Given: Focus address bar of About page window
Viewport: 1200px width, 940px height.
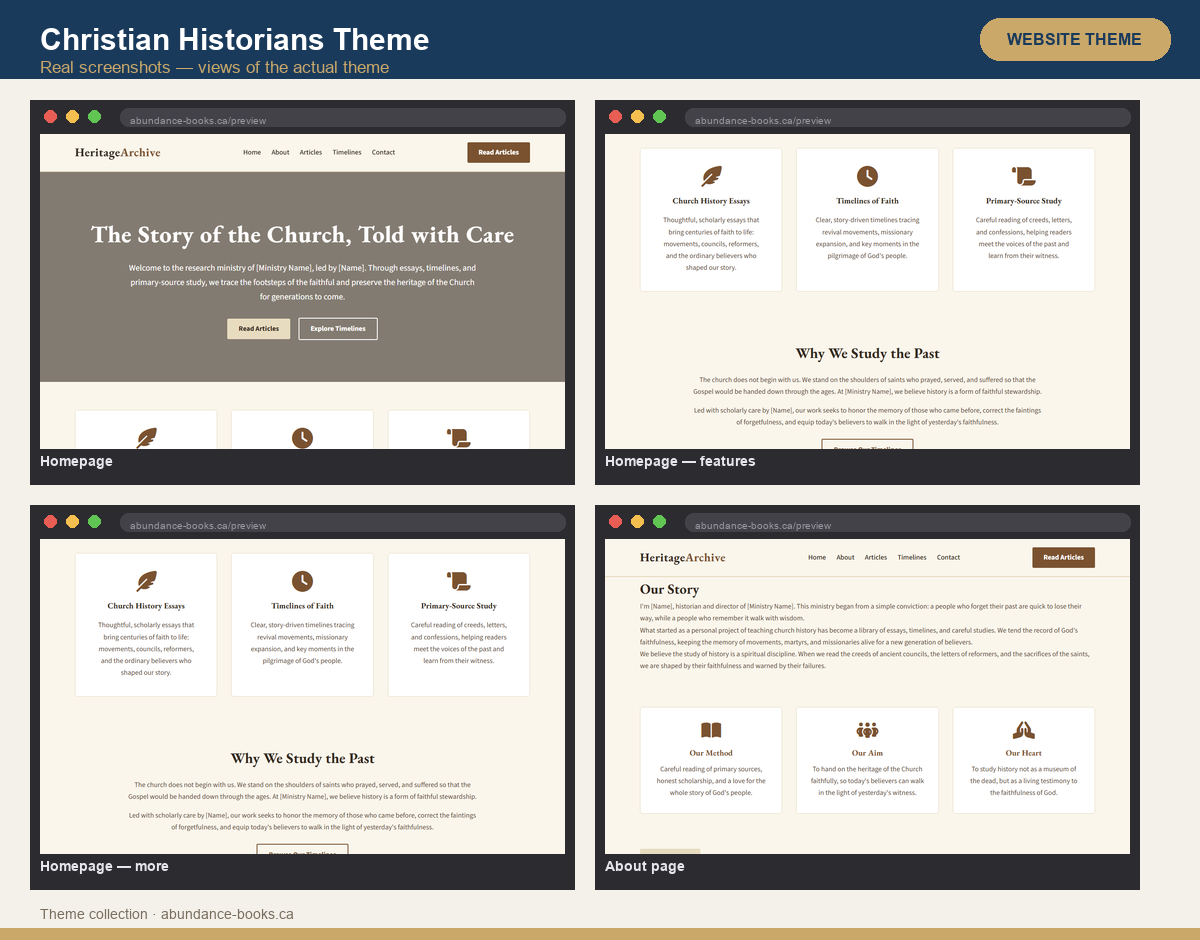Looking at the screenshot, I should [908, 524].
